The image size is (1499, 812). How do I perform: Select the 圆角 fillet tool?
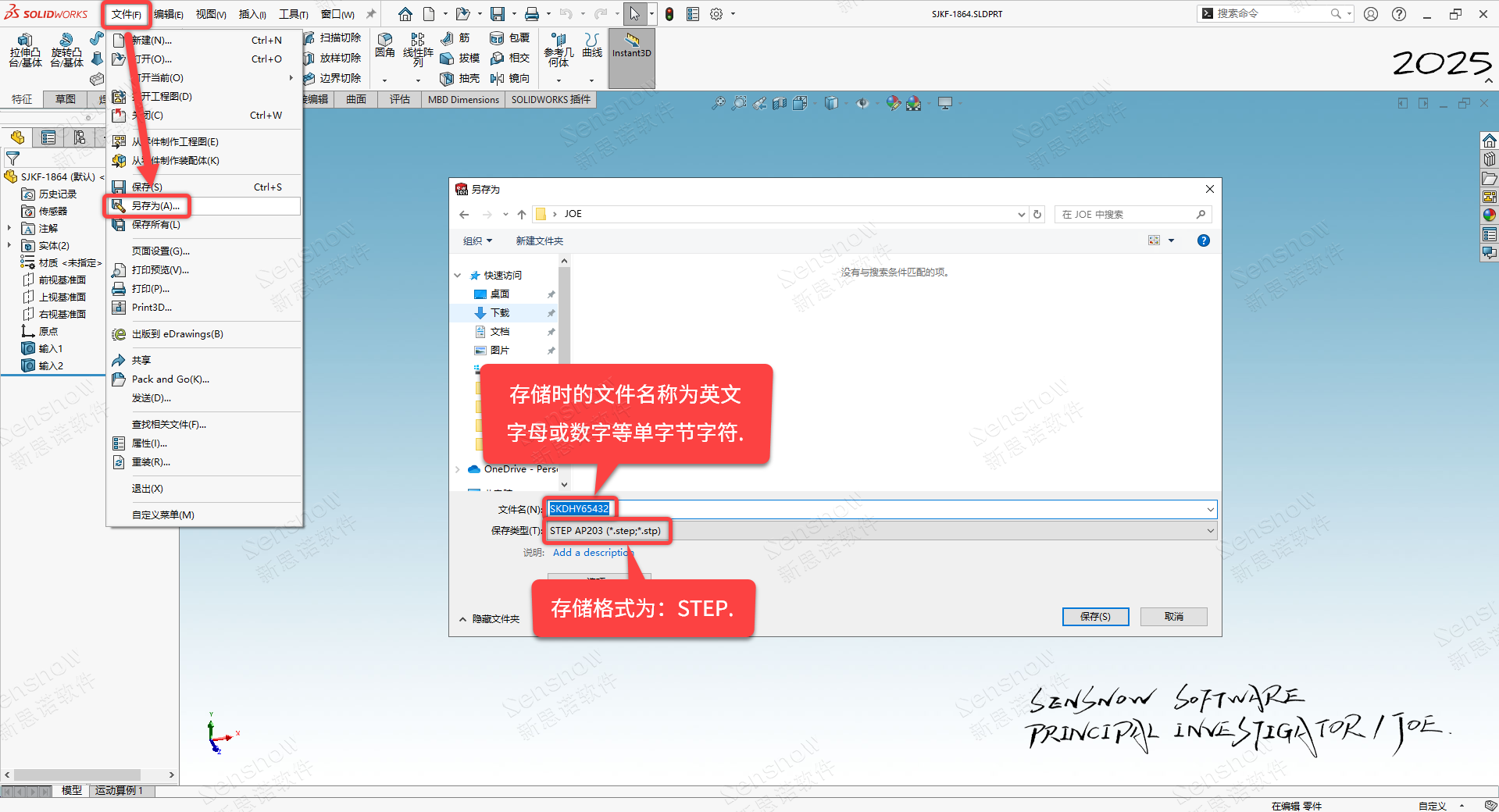pos(384,45)
